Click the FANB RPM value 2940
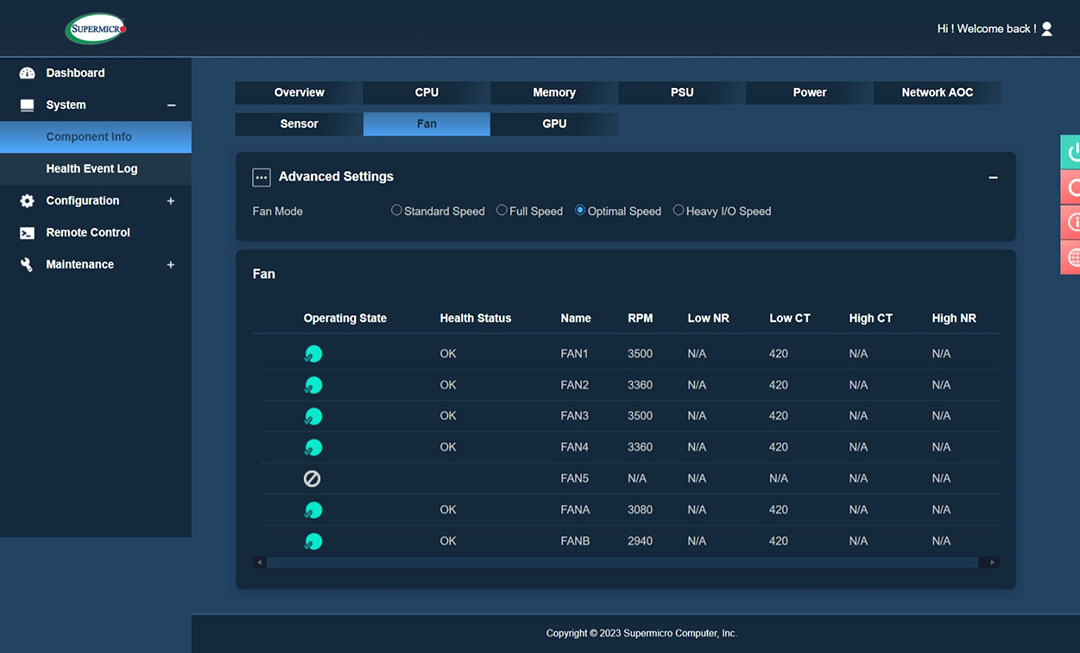1080x653 pixels. (640, 541)
